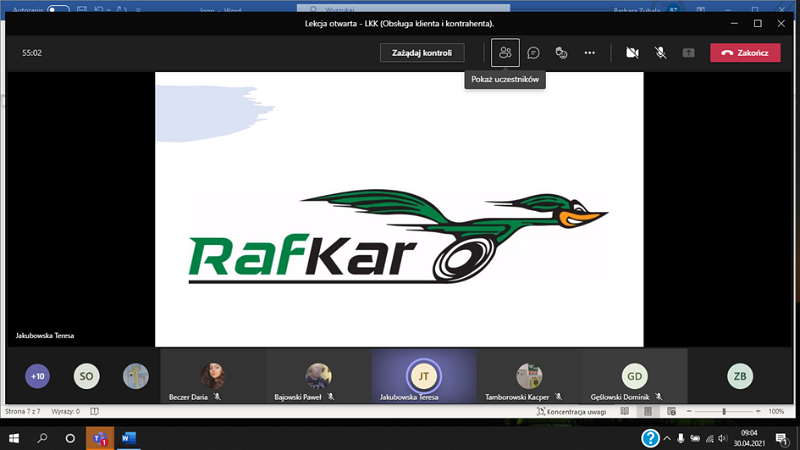Expand hidden system tray icons chevron

(x=667, y=438)
